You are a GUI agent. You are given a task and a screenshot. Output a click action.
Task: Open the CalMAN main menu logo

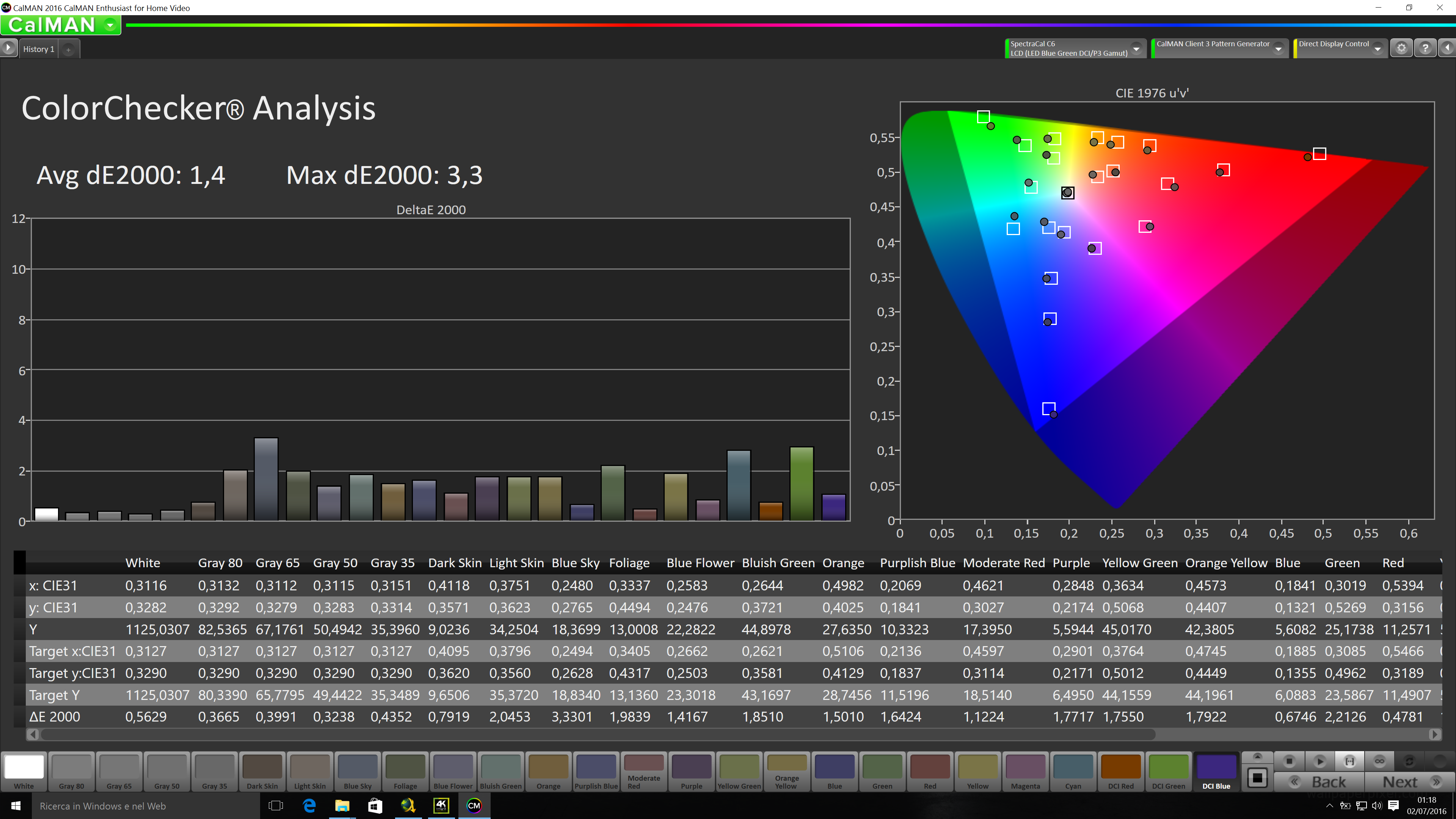pyautogui.click(x=61, y=25)
